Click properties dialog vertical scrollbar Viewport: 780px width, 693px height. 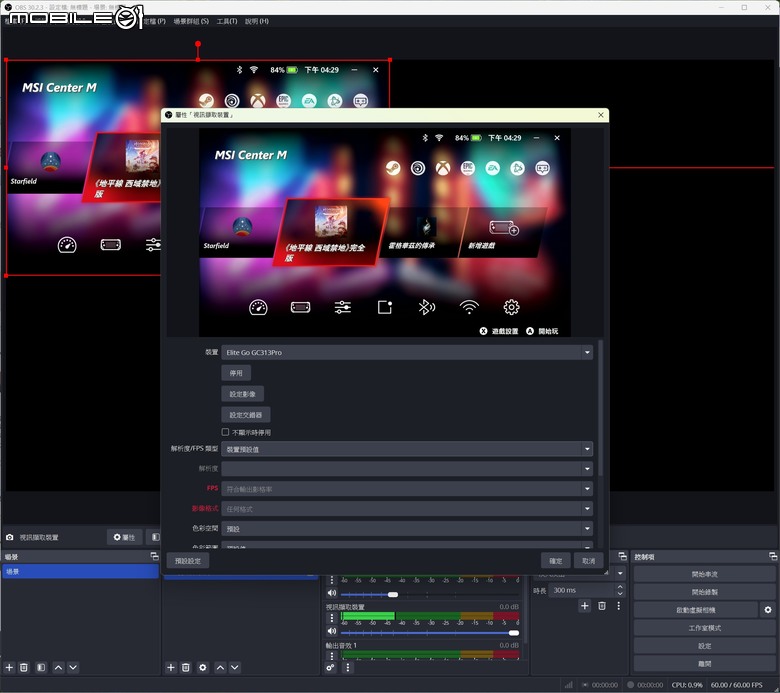(x=601, y=408)
